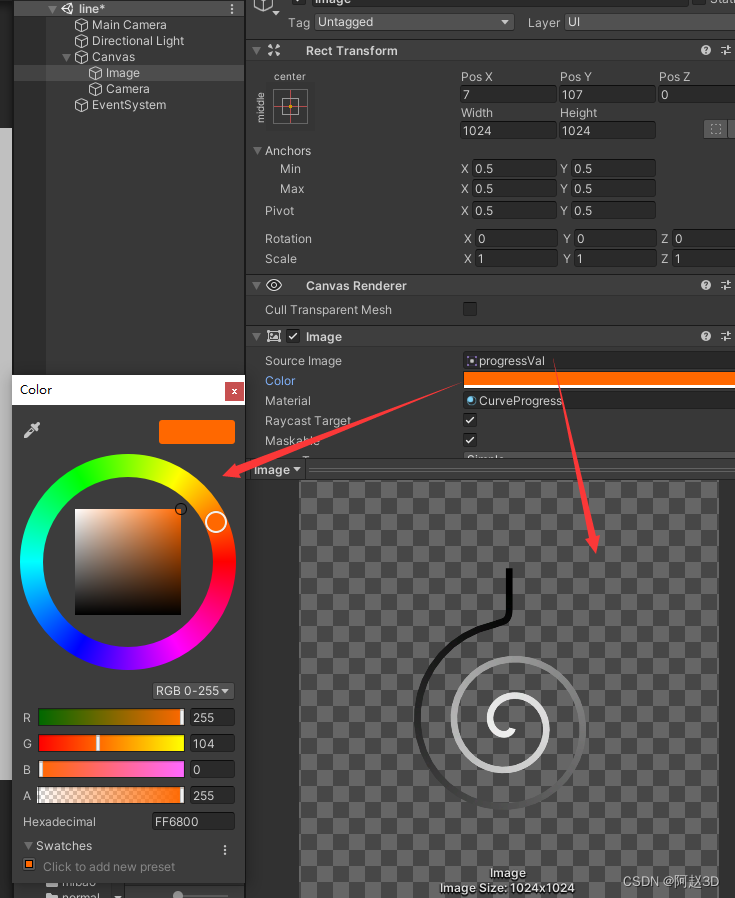Select the Image object in hierarchy

point(123,73)
